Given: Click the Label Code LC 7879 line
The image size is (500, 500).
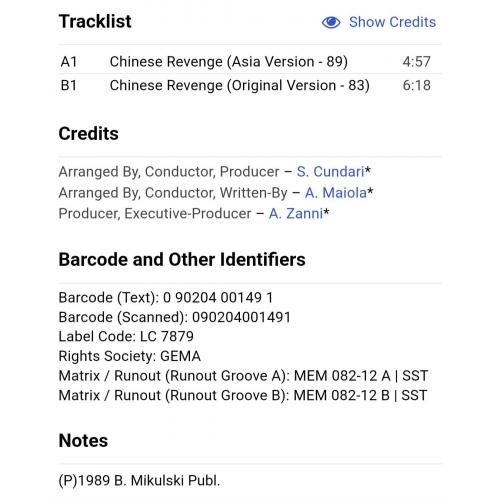Looking at the screenshot, I should pyautogui.click(x=126, y=336).
